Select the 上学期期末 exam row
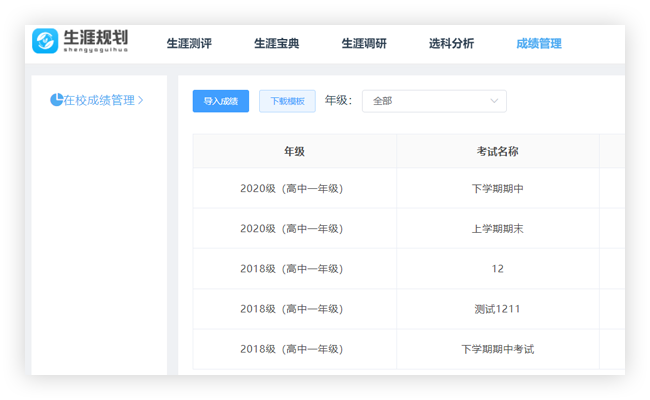 click(497, 229)
